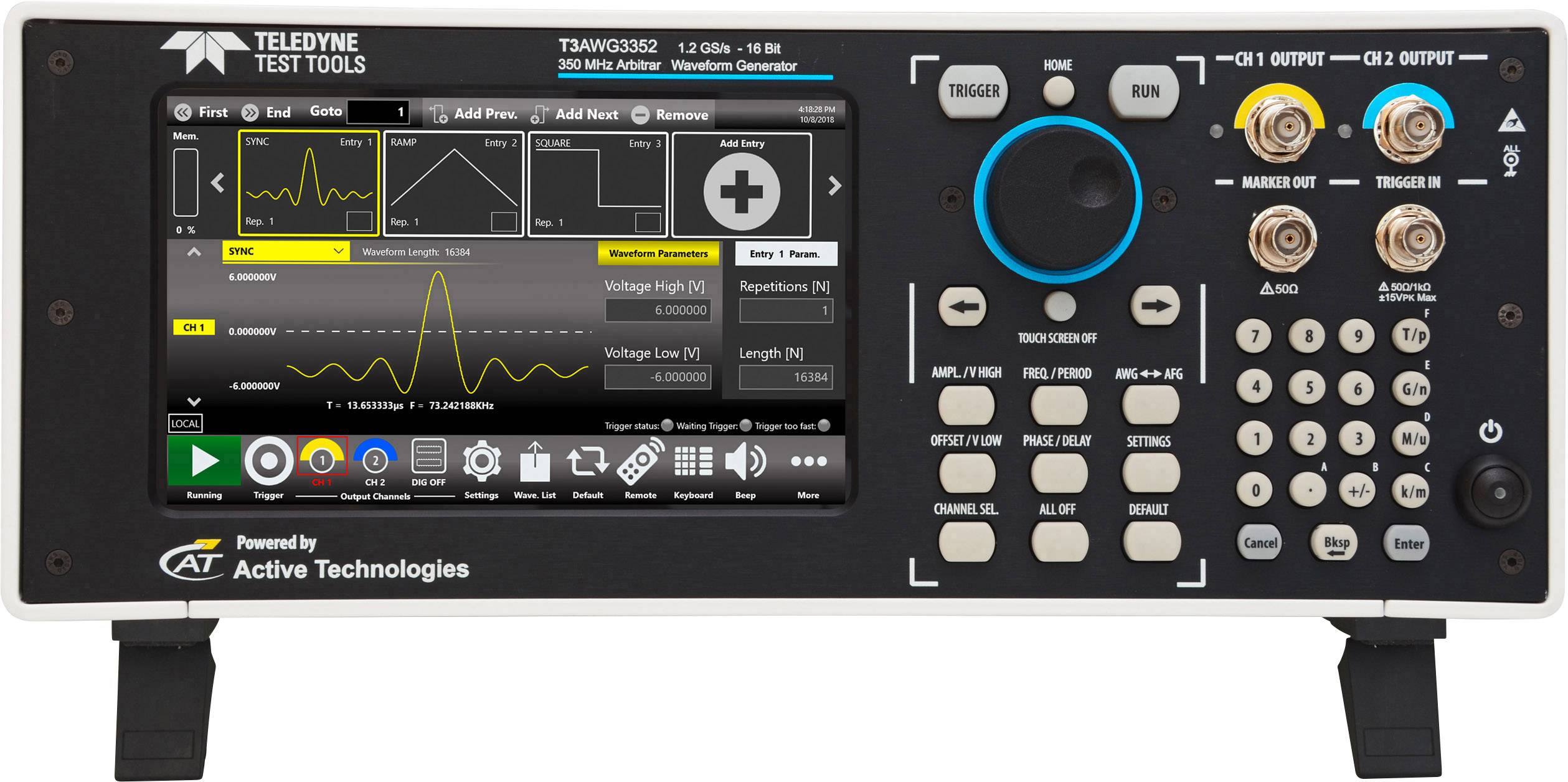This screenshot has width=1568, height=782.
Task: Switch to the Entry 1 Param. tab
Action: pyautogui.click(x=785, y=254)
